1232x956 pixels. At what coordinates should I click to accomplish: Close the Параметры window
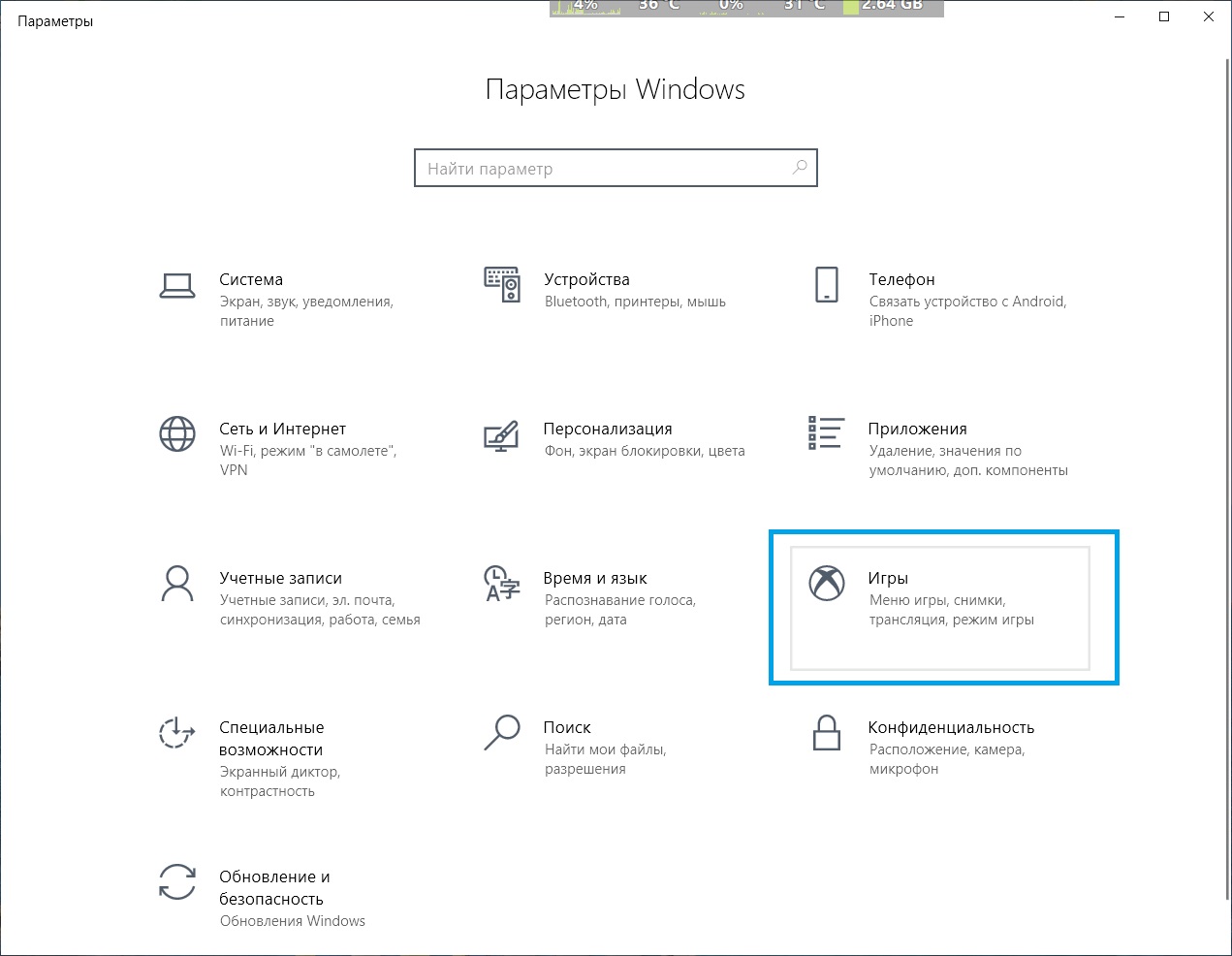[x=1209, y=16]
